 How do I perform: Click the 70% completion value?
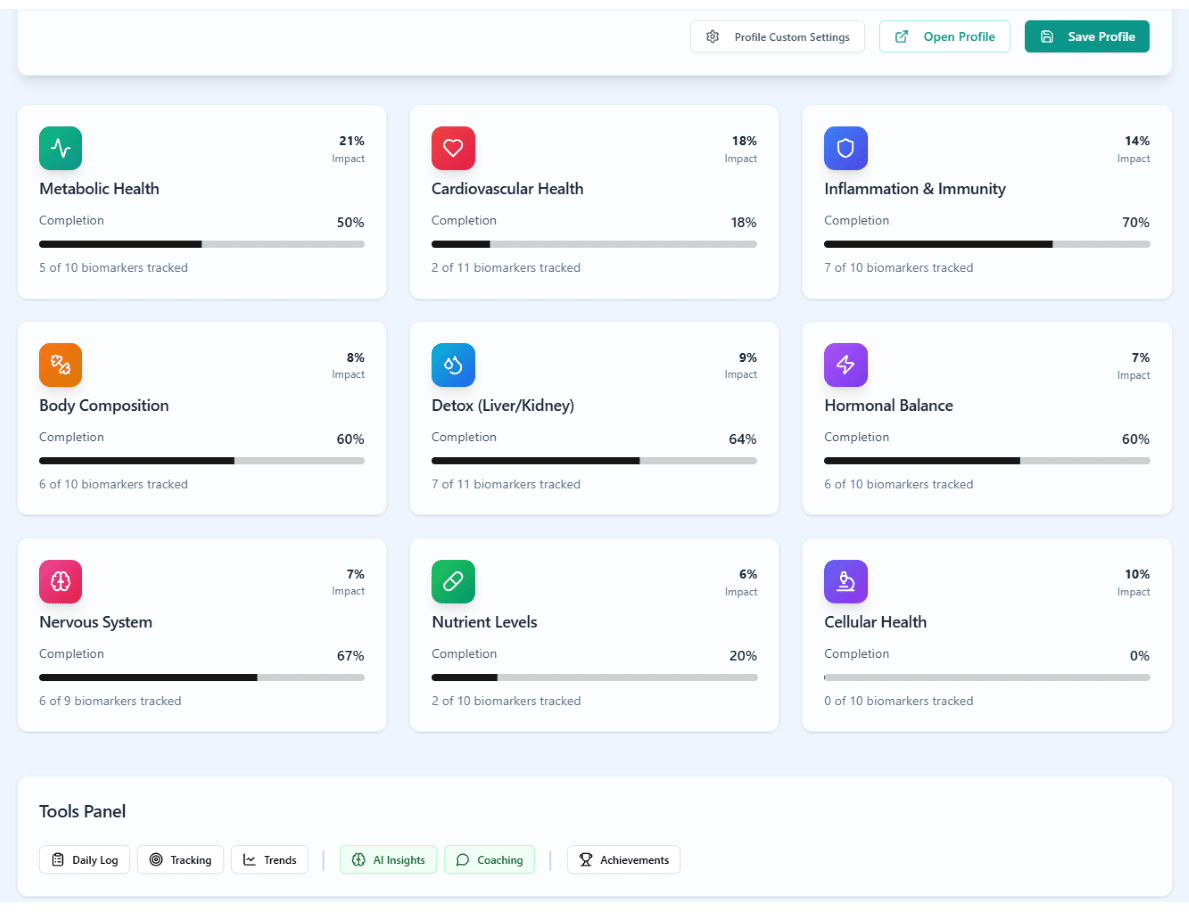point(1136,222)
